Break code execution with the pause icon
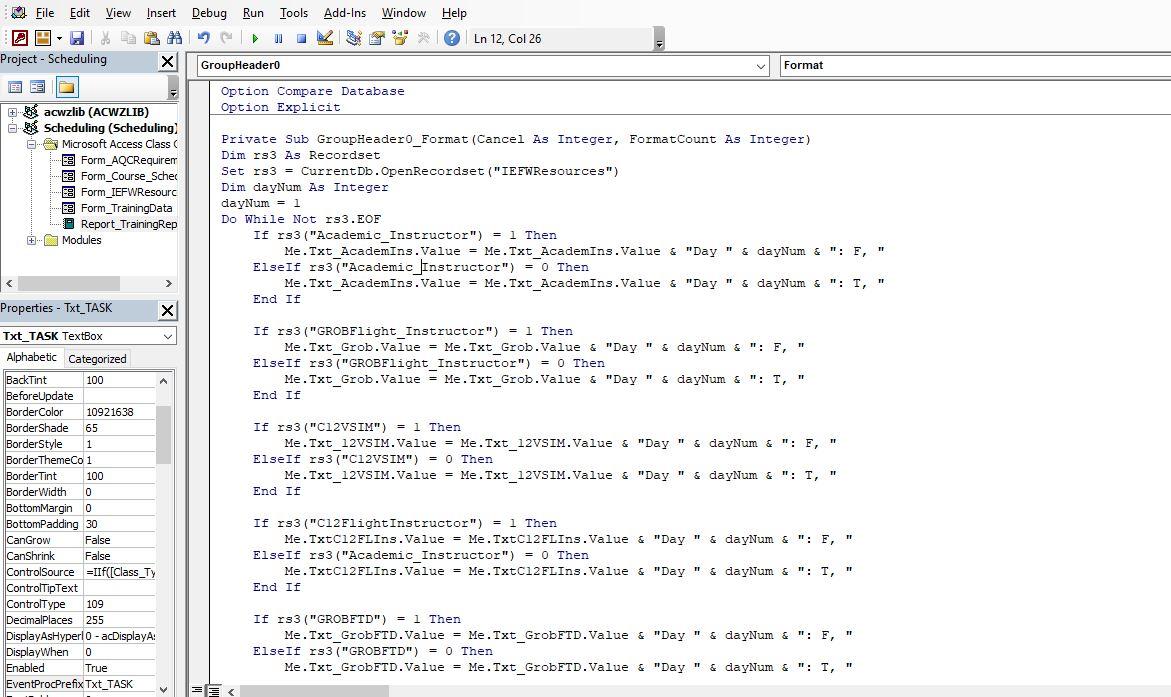This screenshot has height=697, width=1171. [x=278, y=37]
